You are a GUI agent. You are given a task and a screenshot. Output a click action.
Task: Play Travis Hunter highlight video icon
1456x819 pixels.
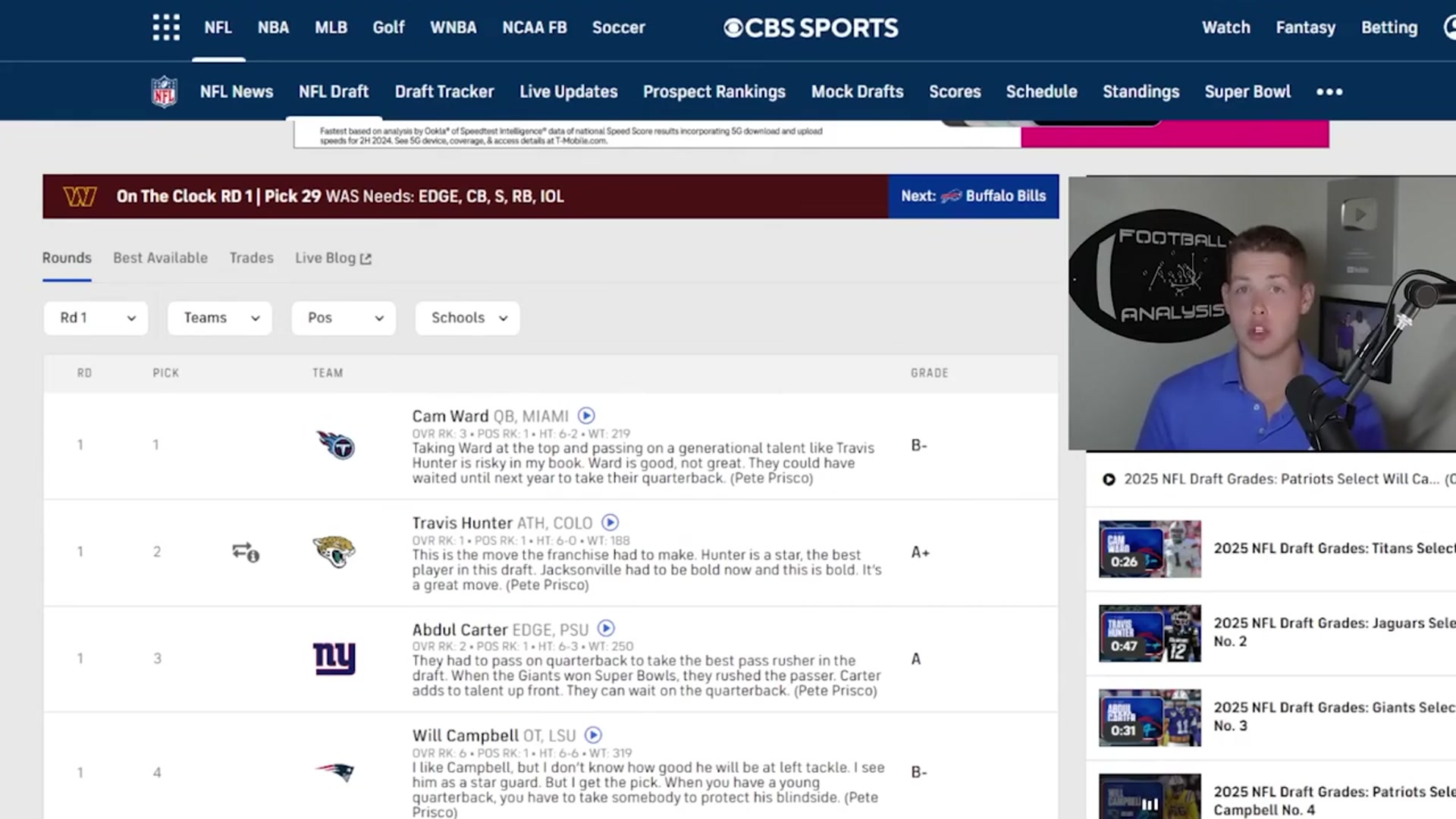(x=610, y=522)
